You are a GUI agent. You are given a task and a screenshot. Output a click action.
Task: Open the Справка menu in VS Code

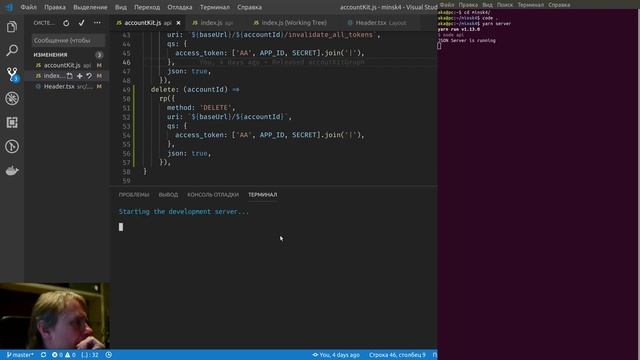[x=249, y=7]
